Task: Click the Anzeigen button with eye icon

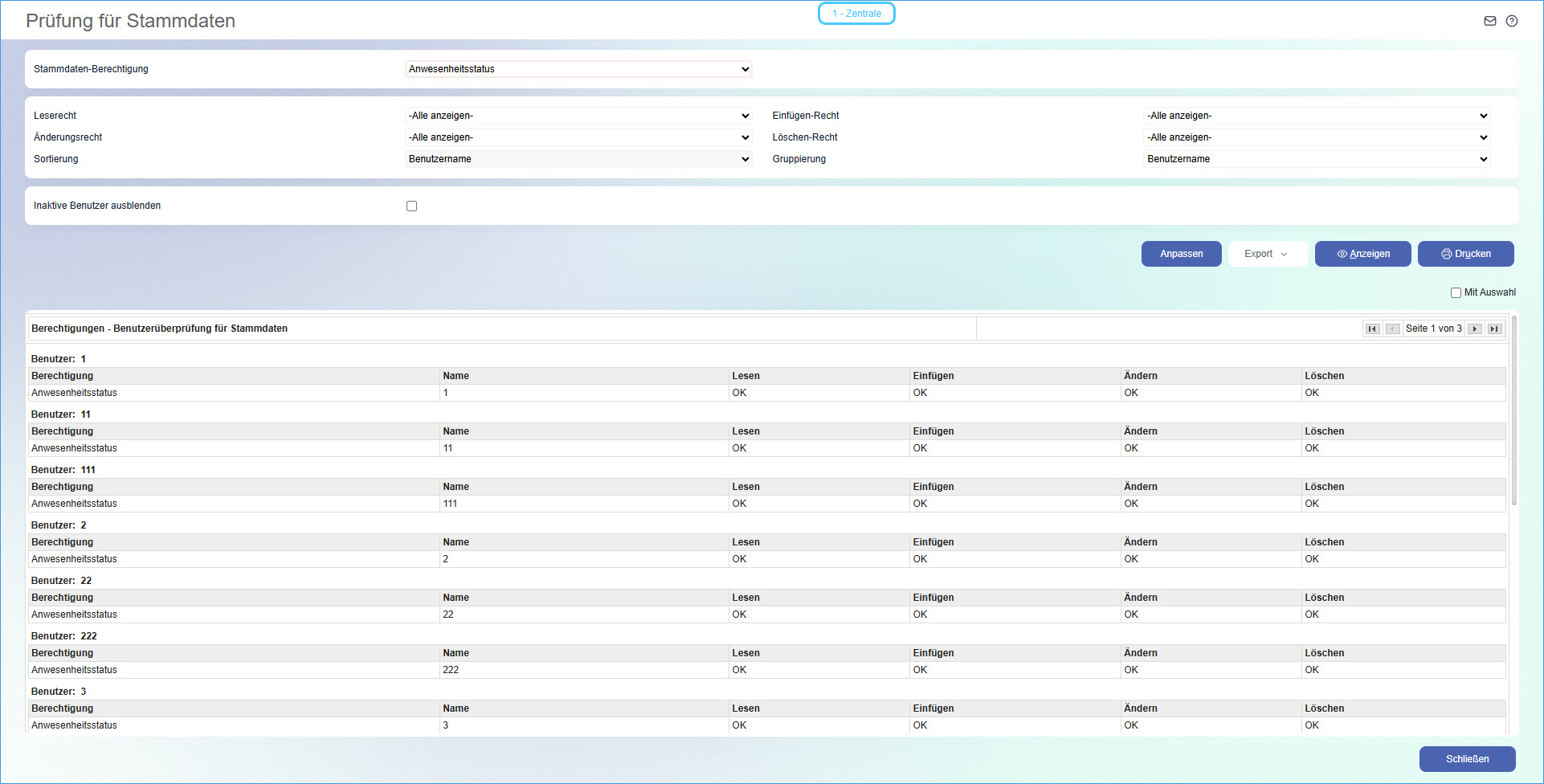Action: point(1362,254)
